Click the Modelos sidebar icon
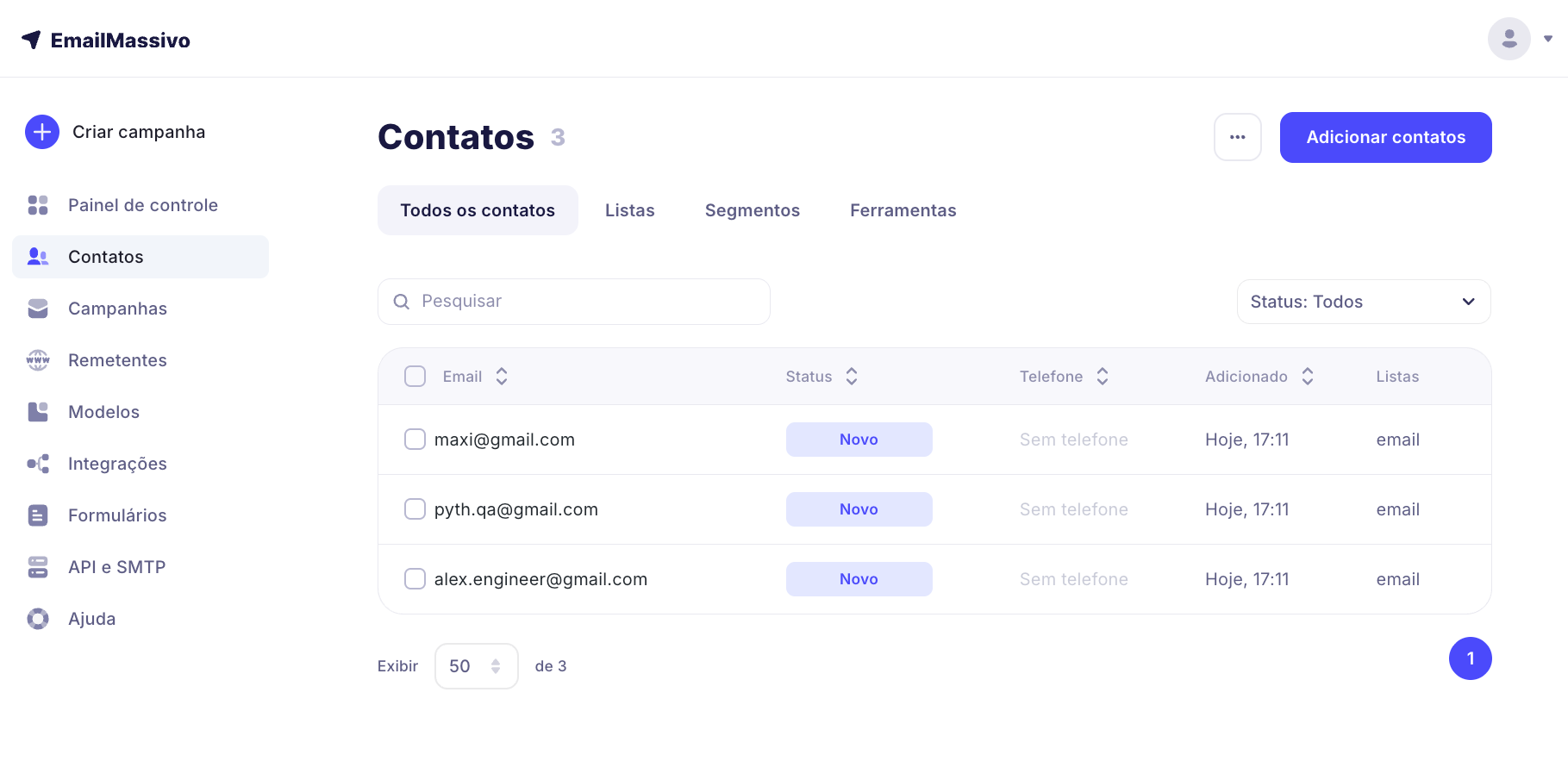The image size is (1568, 761). pos(38,412)
